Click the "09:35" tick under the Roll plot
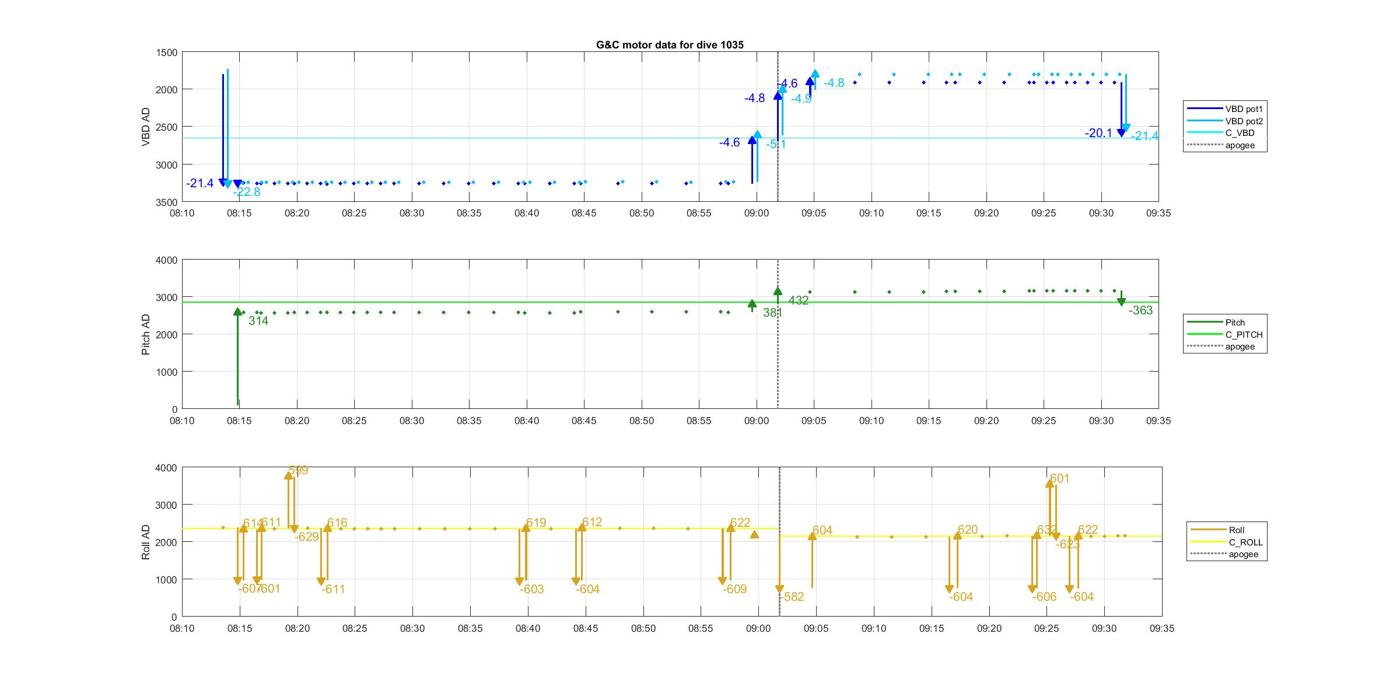This screenshot has width=1400, height=693. coord(1161,629)
